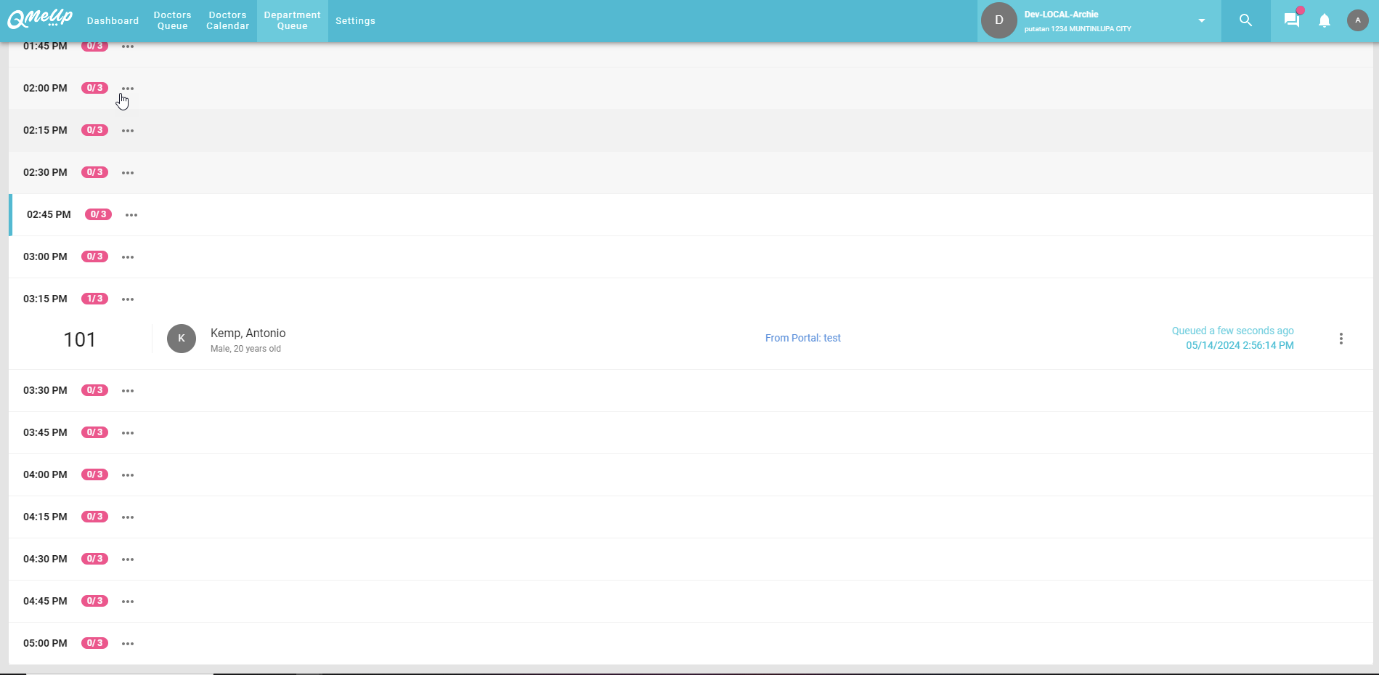Expand the Dev-LOCAL-Archie account dropdown arrow

[1201, 21]
